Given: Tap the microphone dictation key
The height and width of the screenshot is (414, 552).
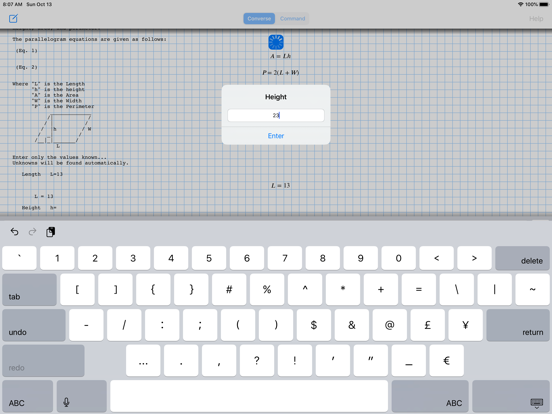Looking at the screenshot, I should [82, 396].
